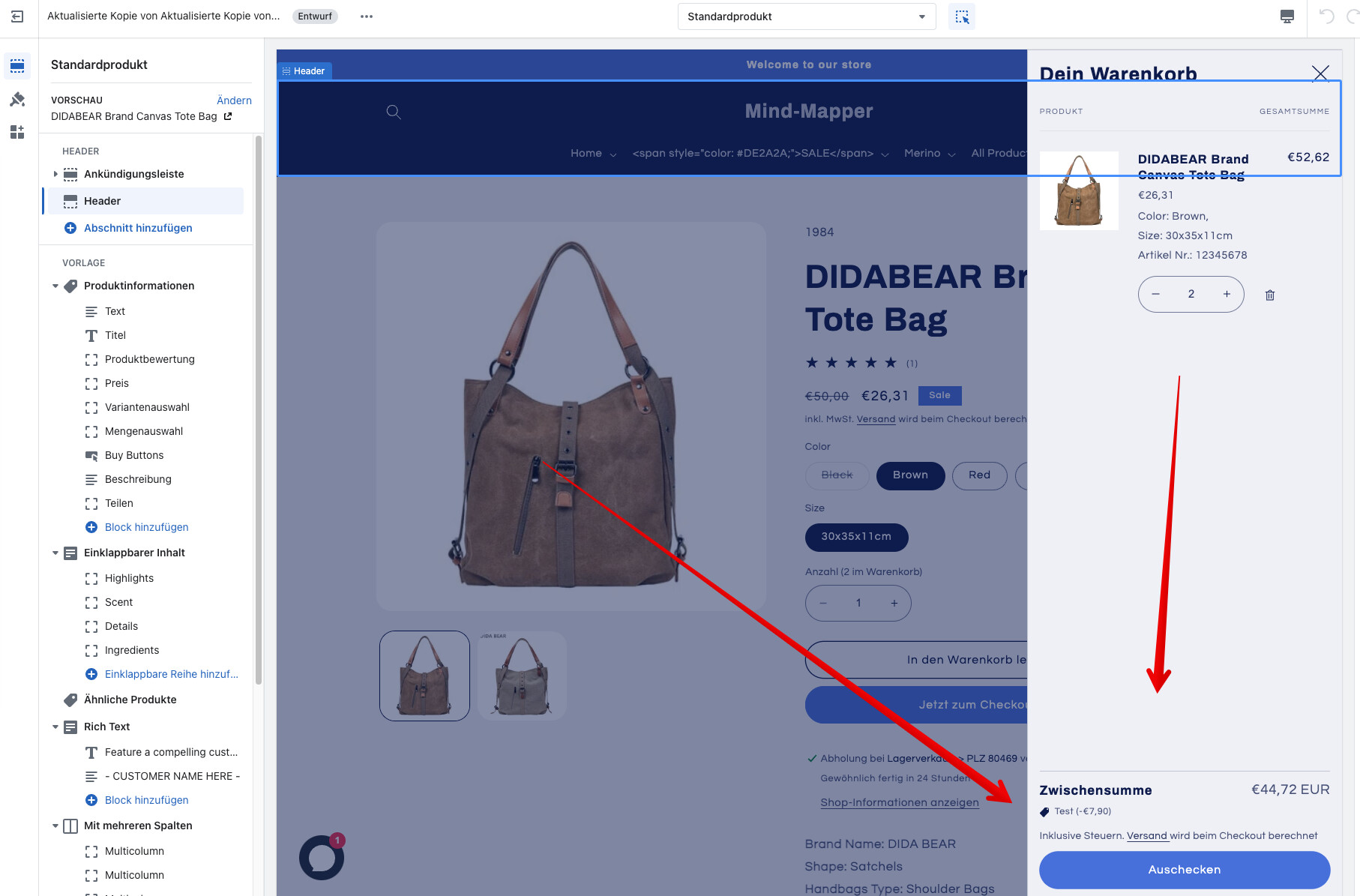This screenshot has height=896, width=1360.
Task: Click the plus icon for Abschnitt hinzufügen
Action: tap(70, 228)
